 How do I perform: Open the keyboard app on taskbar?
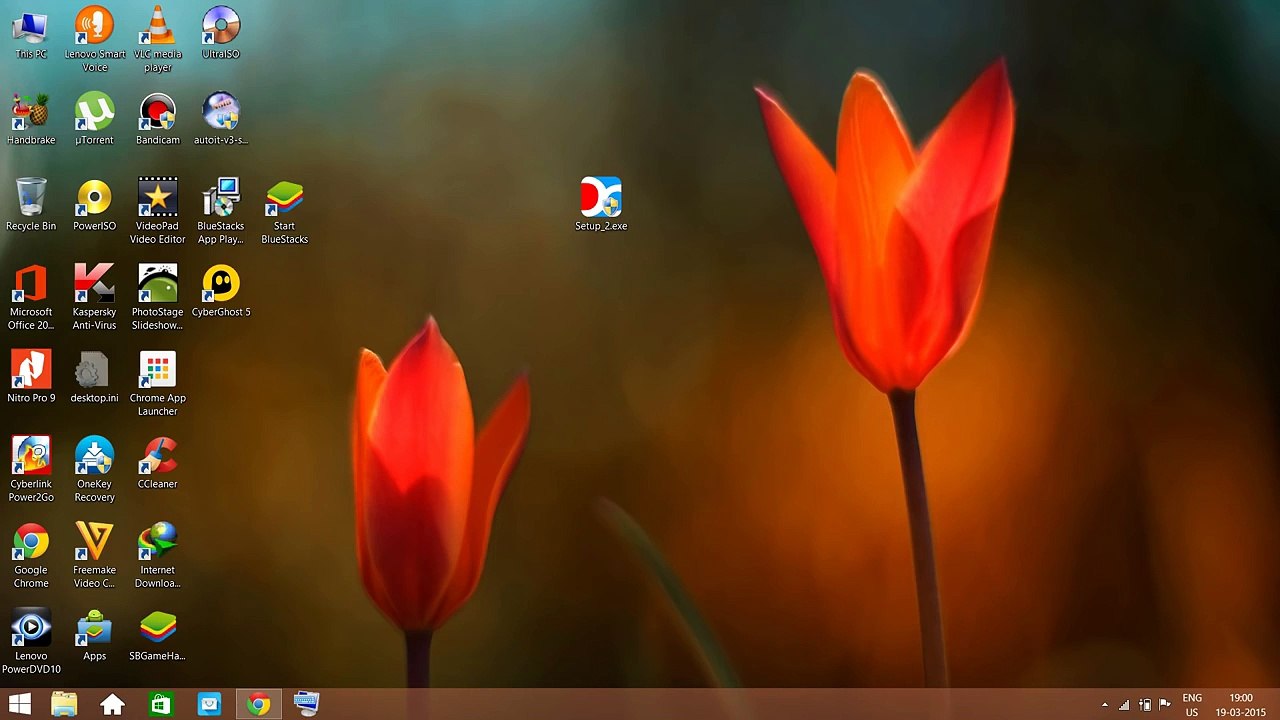[306, 704]
